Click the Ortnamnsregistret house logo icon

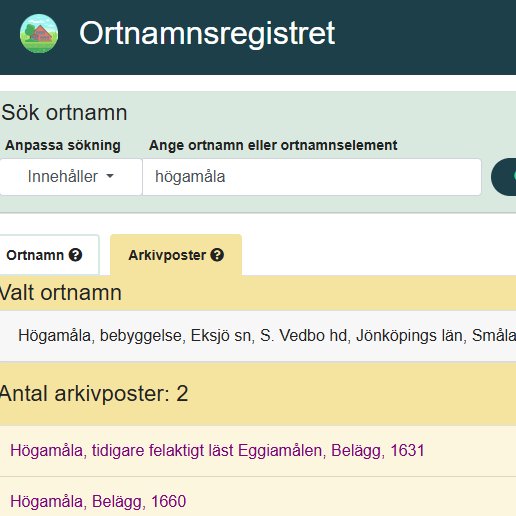[39, 33]
